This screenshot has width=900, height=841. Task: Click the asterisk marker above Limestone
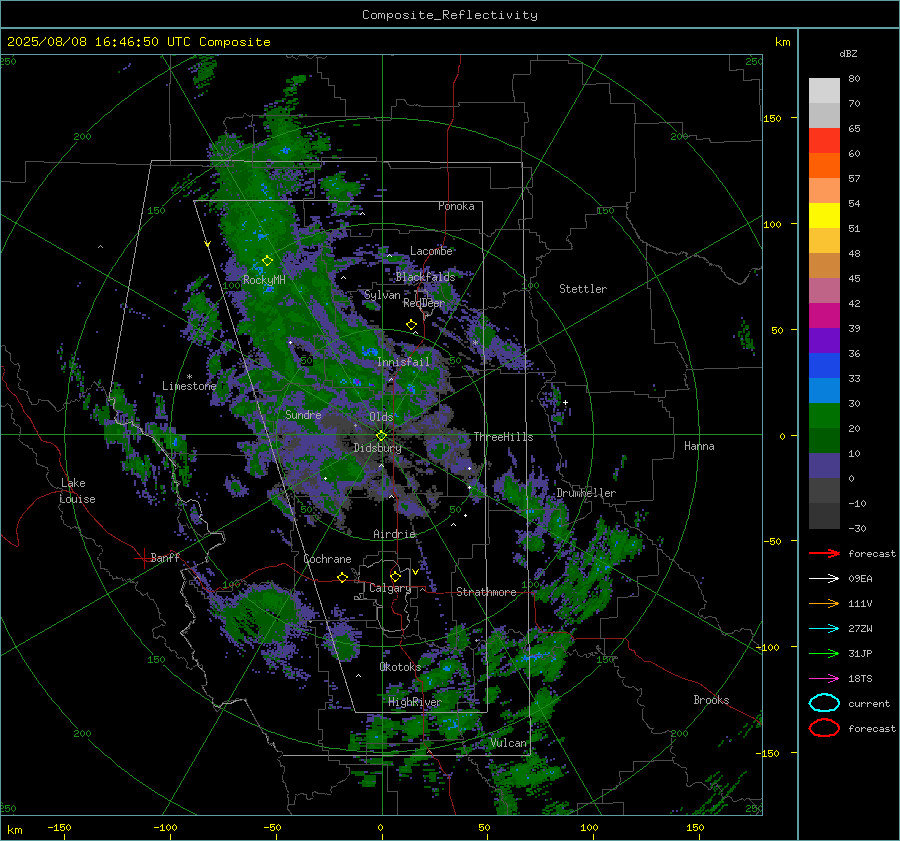coord(189,377)
